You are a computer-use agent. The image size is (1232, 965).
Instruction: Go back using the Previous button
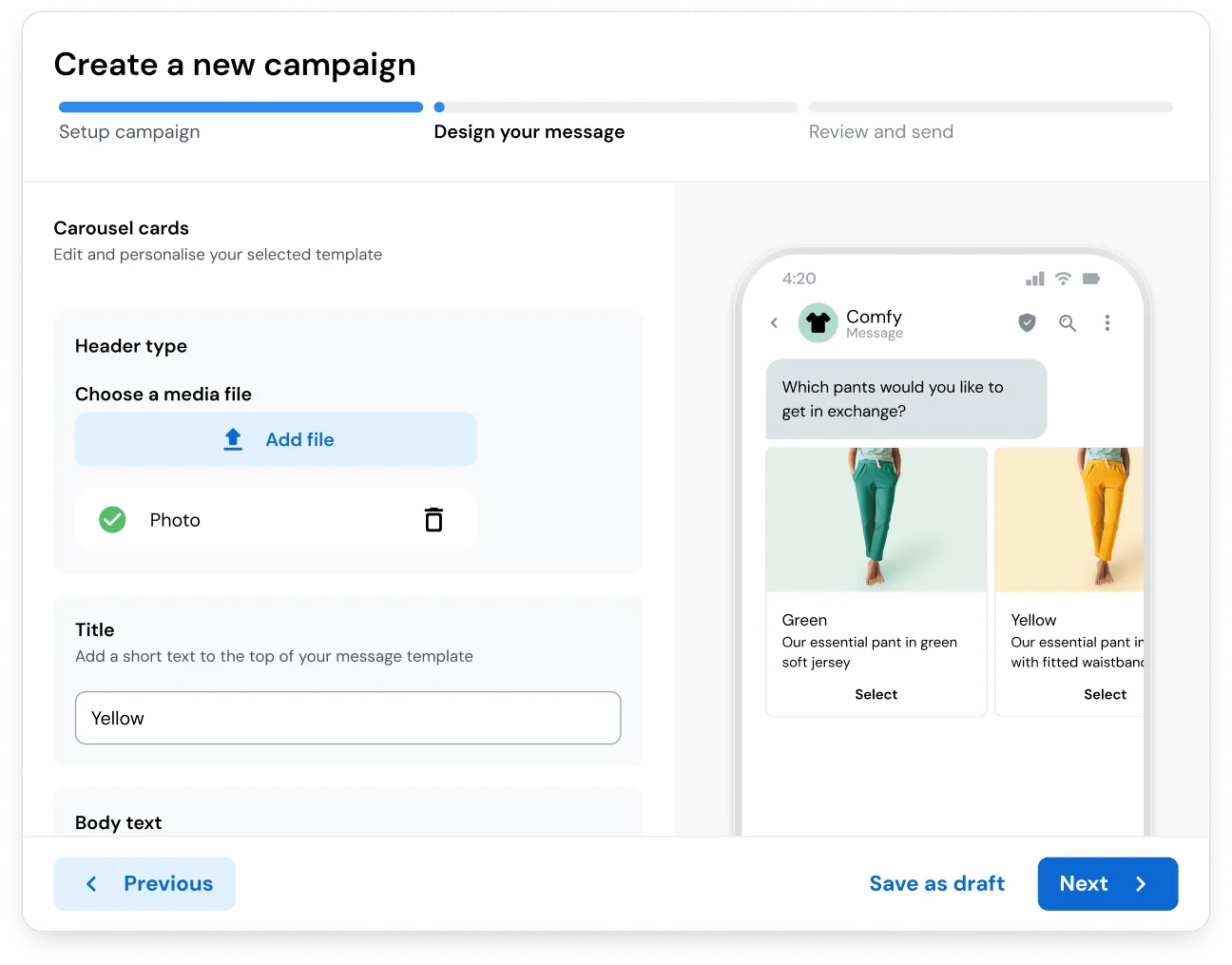144,883
